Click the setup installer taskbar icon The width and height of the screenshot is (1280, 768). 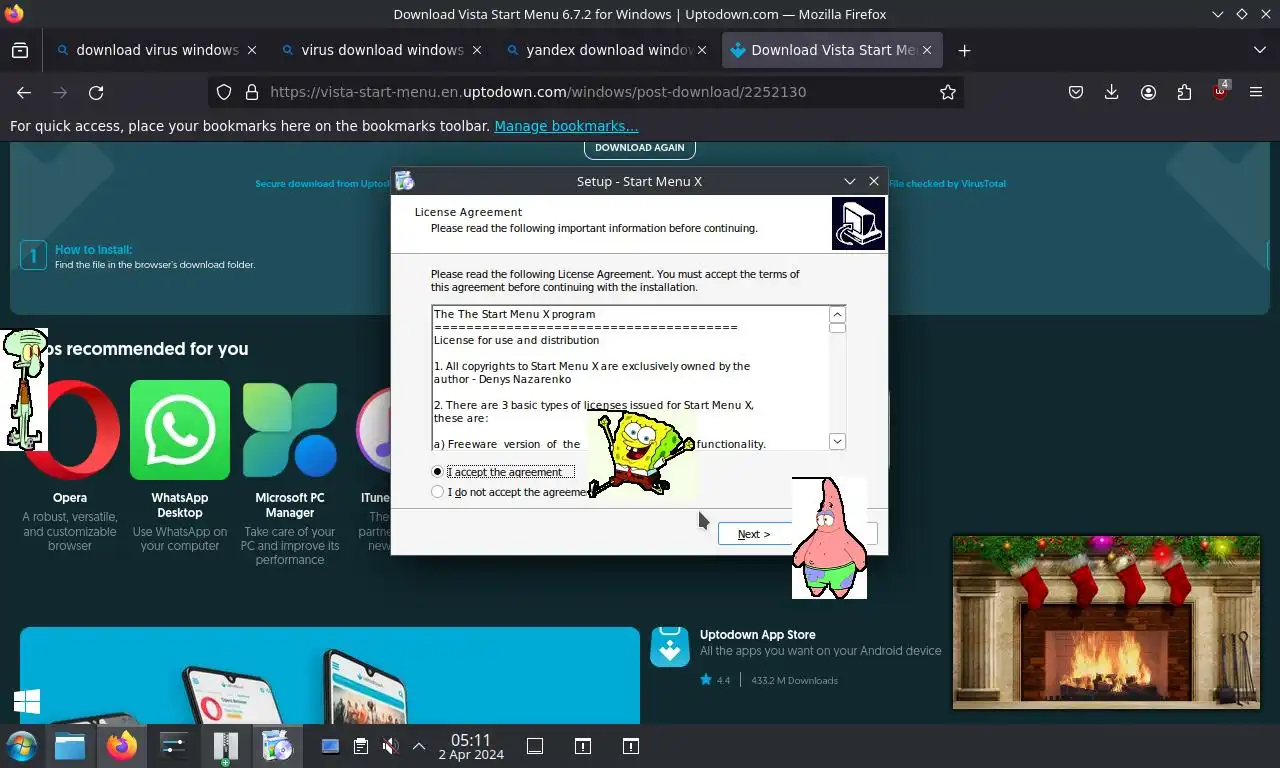tap(277, 746)
